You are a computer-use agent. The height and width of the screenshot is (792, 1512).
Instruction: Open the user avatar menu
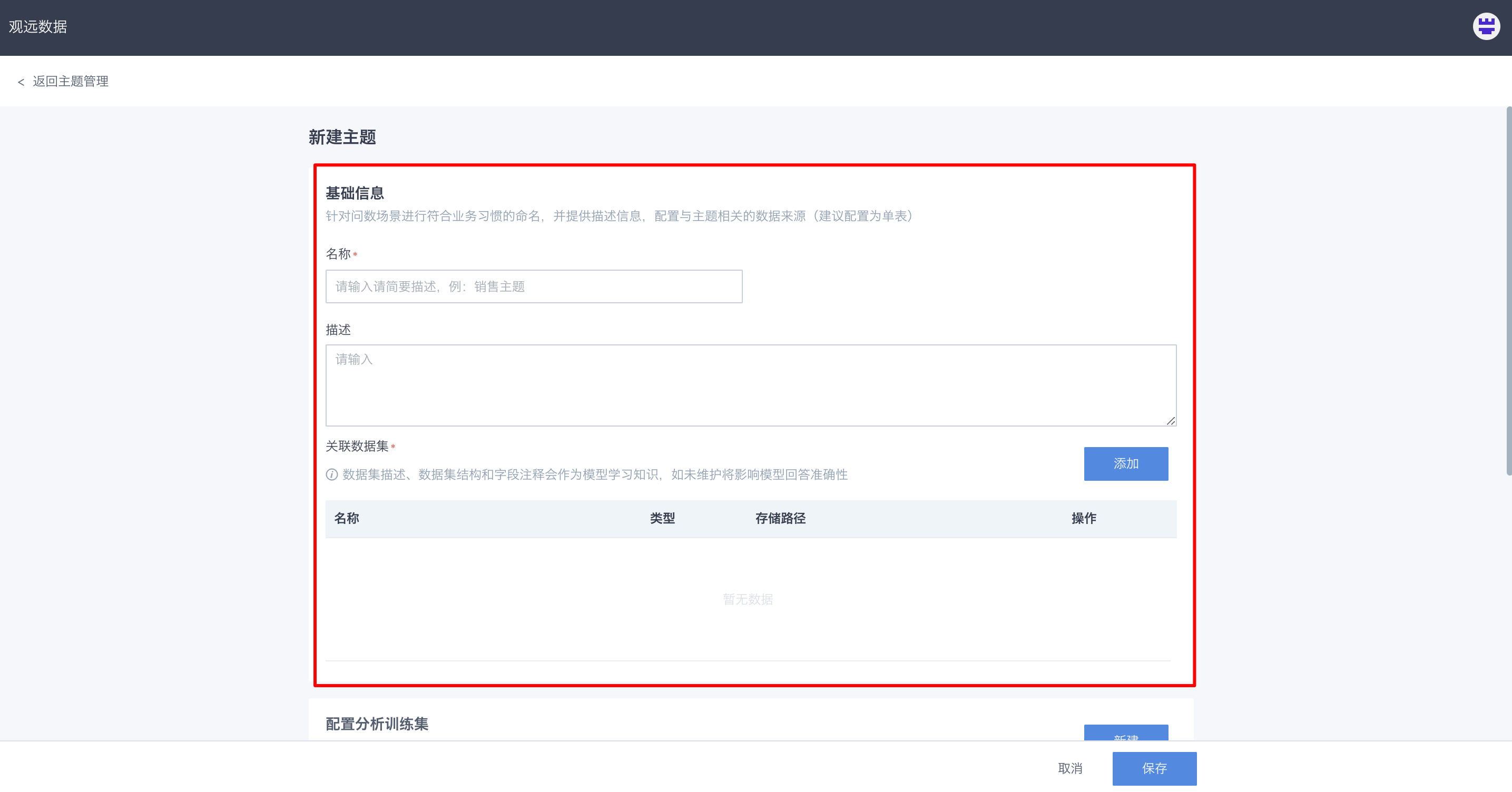click(x=1486, y=26)
